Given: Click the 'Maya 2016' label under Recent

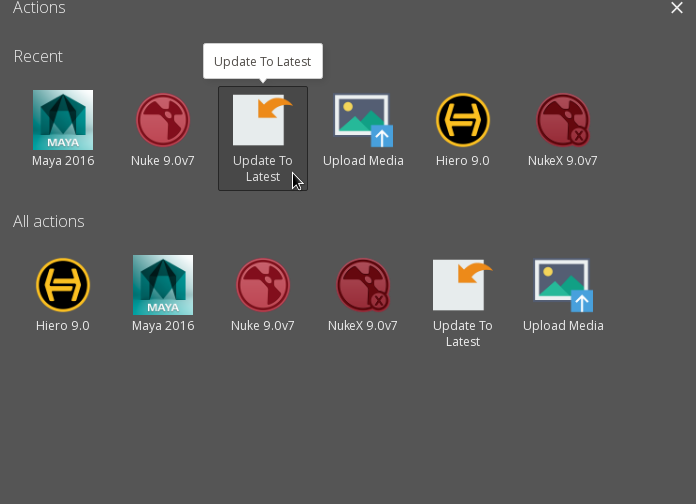Looking at the screenshot, I should tap(63, 161).
